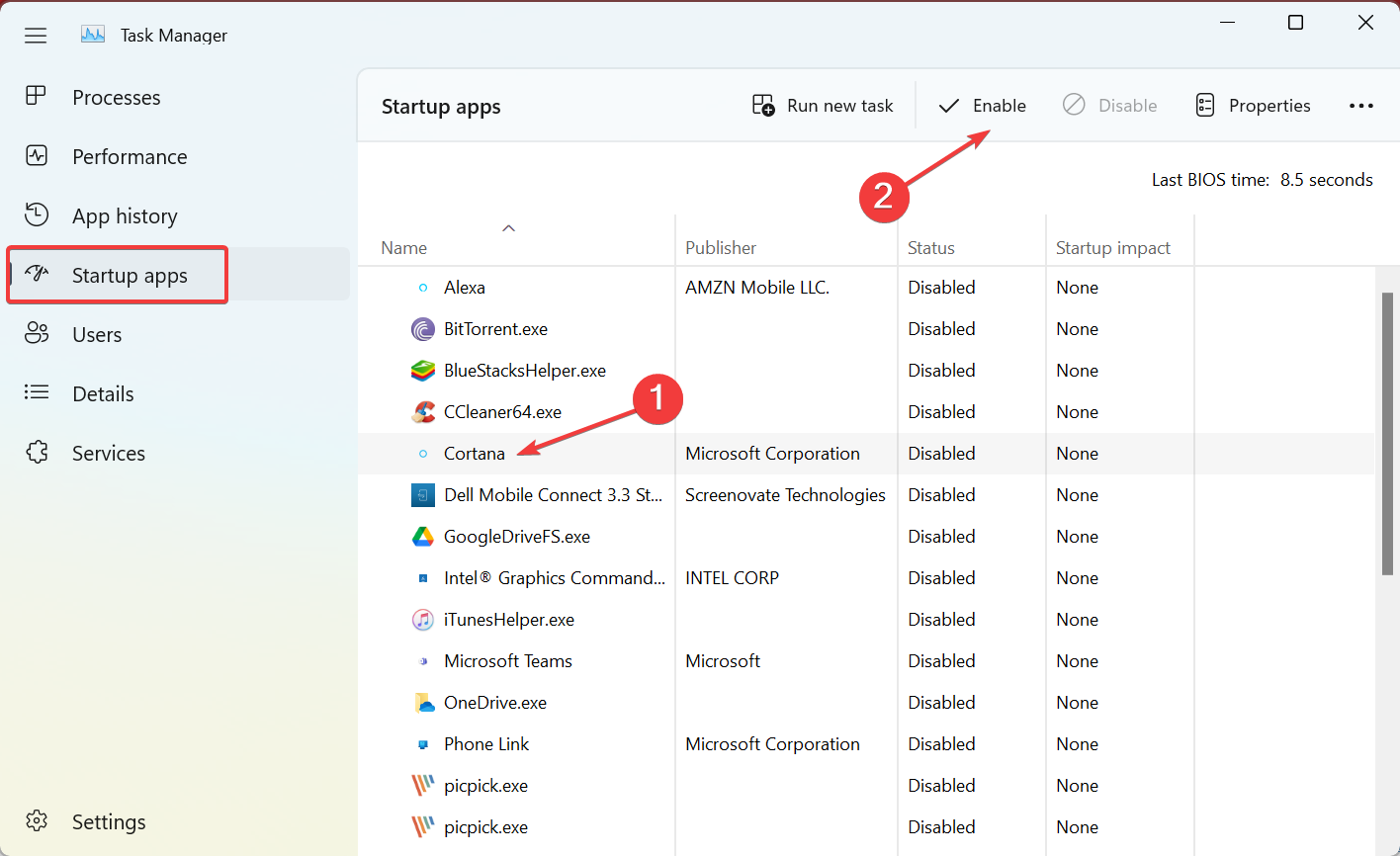Click the Run new task button
The image size is (1400, 856).
823,106
